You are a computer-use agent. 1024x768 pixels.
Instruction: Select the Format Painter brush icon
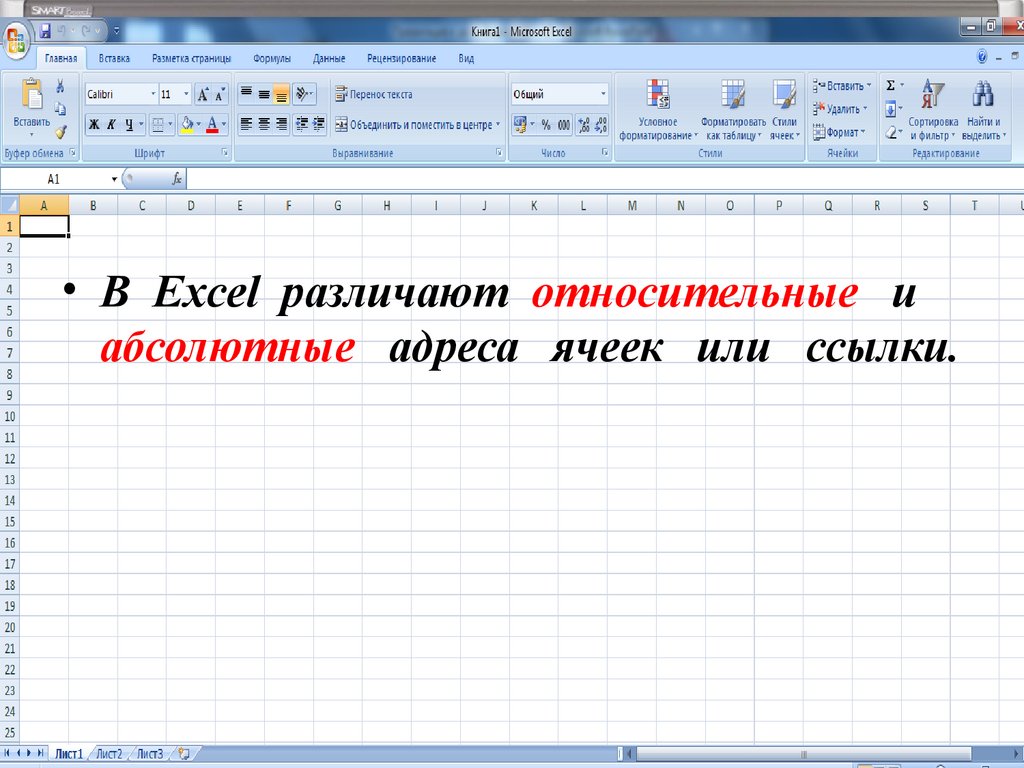[60, 132]
